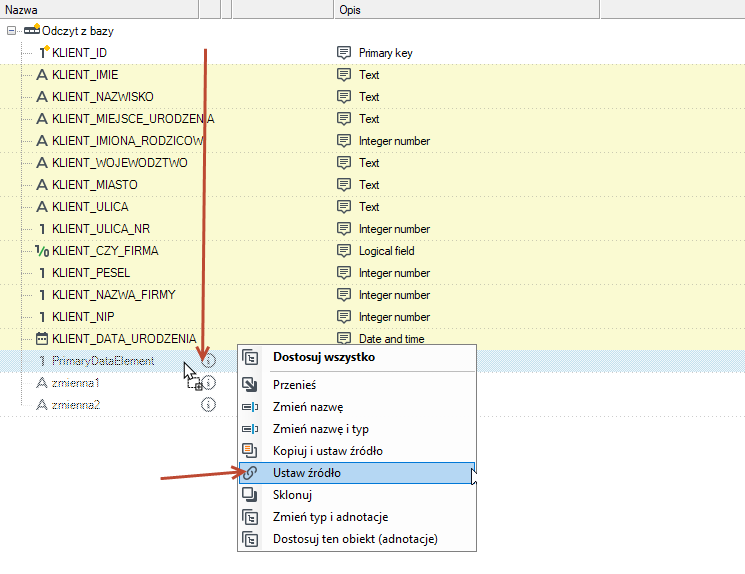Screen dimensions: 745x574
Task: Select the KLIENT_NAZWA_FIRMY row
Action: click(x=372, y=295)
